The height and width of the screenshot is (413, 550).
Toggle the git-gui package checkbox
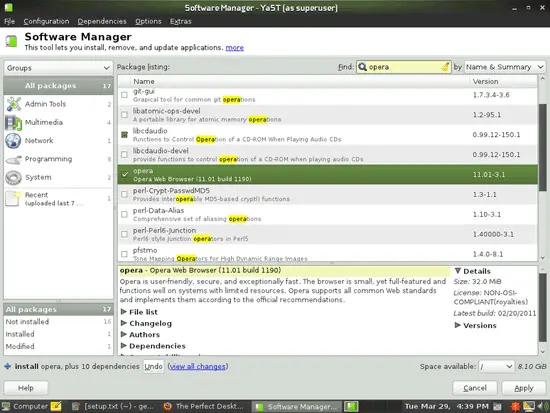(124, 95)
